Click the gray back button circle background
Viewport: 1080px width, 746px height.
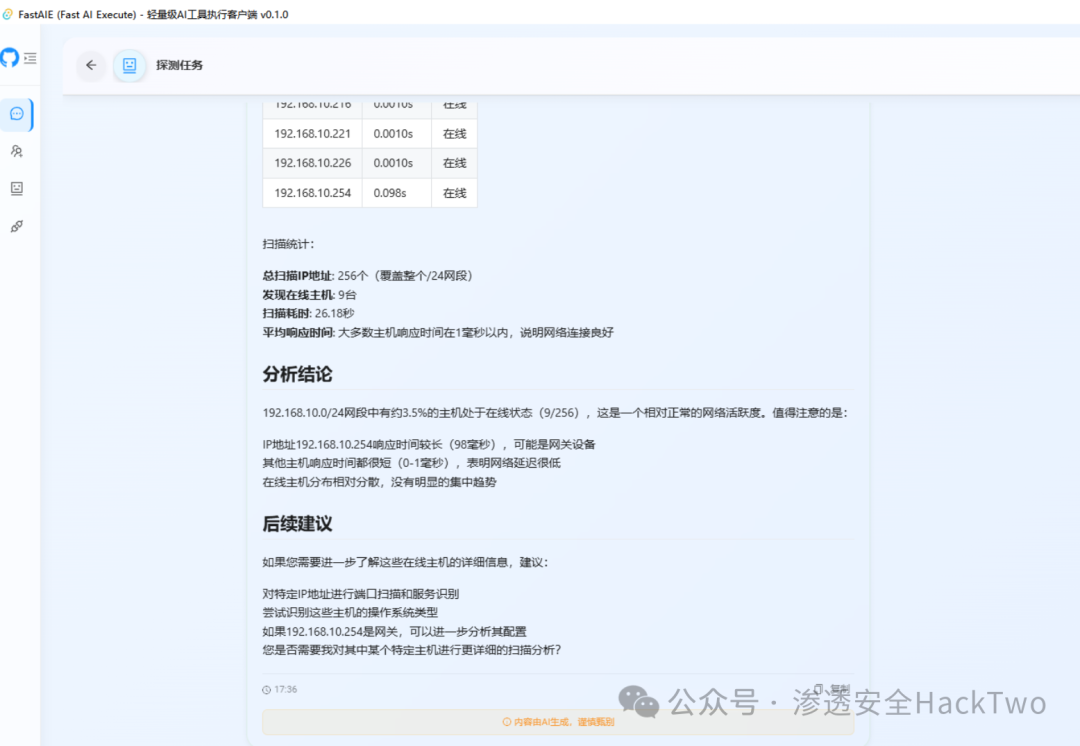pos(91,65)
